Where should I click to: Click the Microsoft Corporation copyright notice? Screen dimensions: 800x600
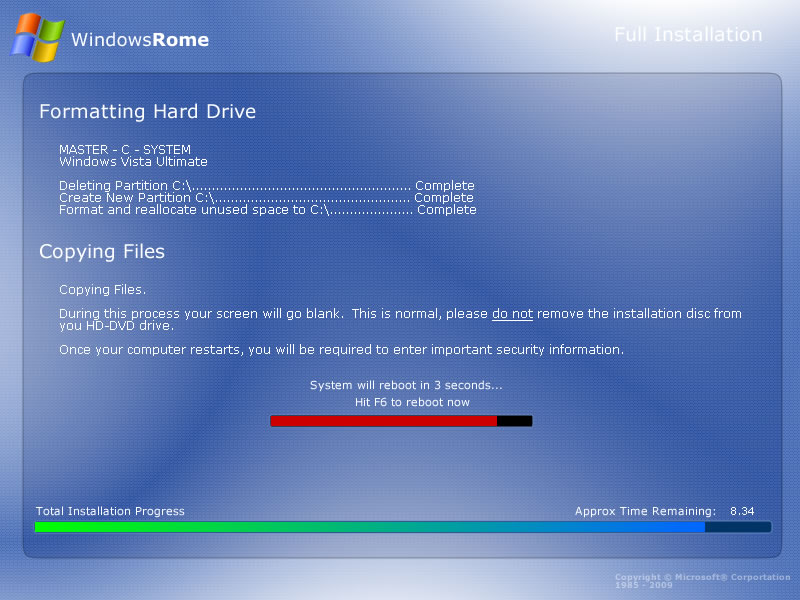702,581
